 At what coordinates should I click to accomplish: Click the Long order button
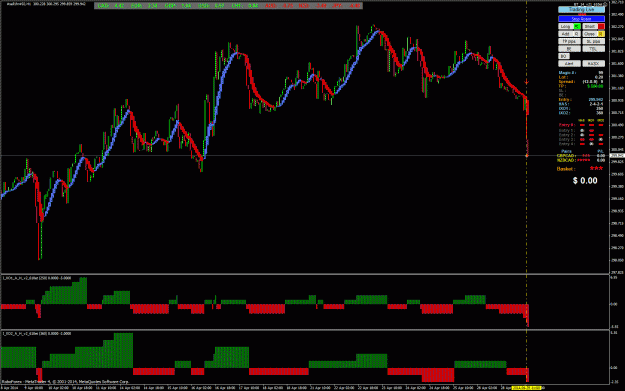click(x=566, y=26)
